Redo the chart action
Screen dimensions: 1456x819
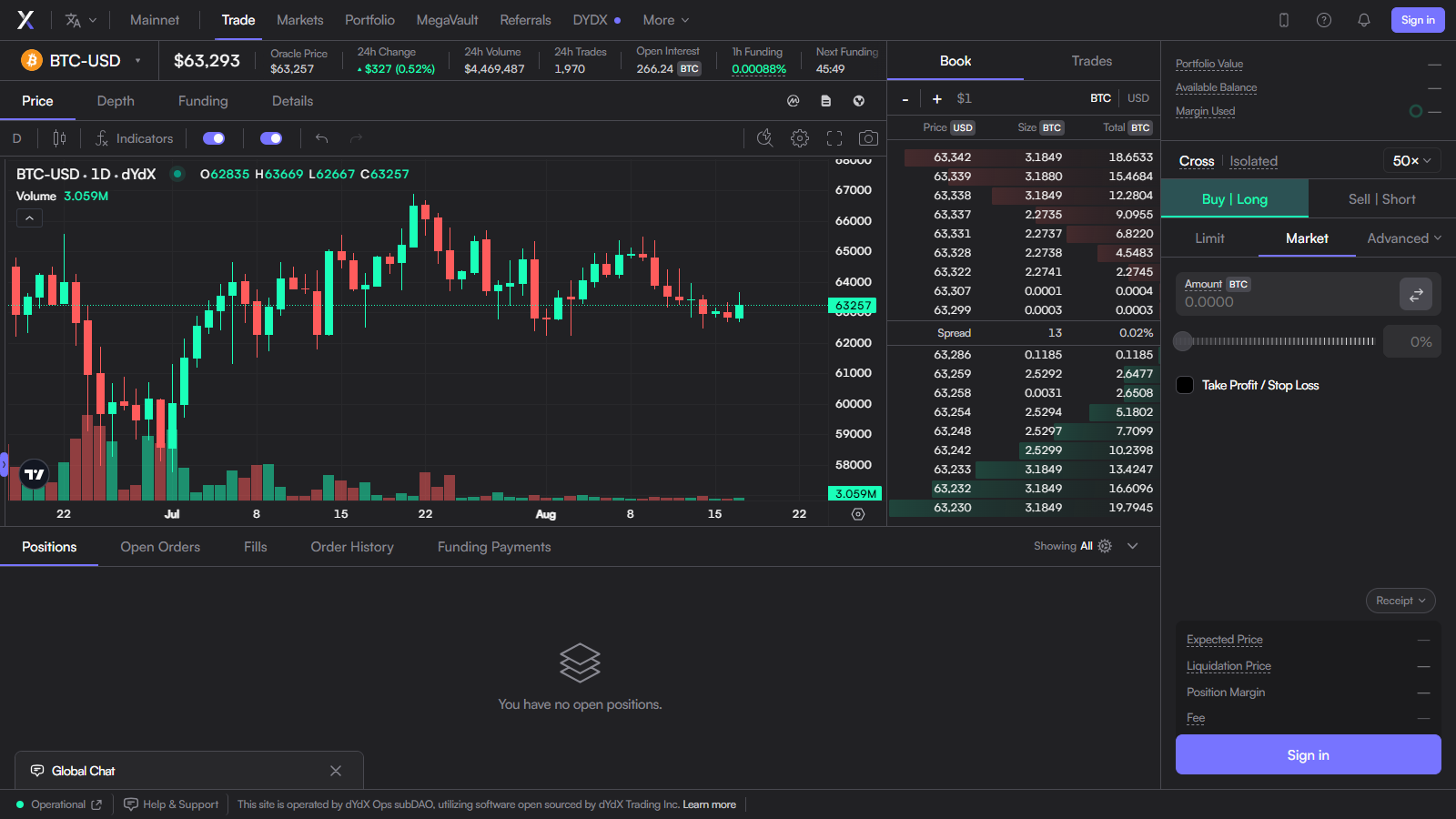[357, 138]
